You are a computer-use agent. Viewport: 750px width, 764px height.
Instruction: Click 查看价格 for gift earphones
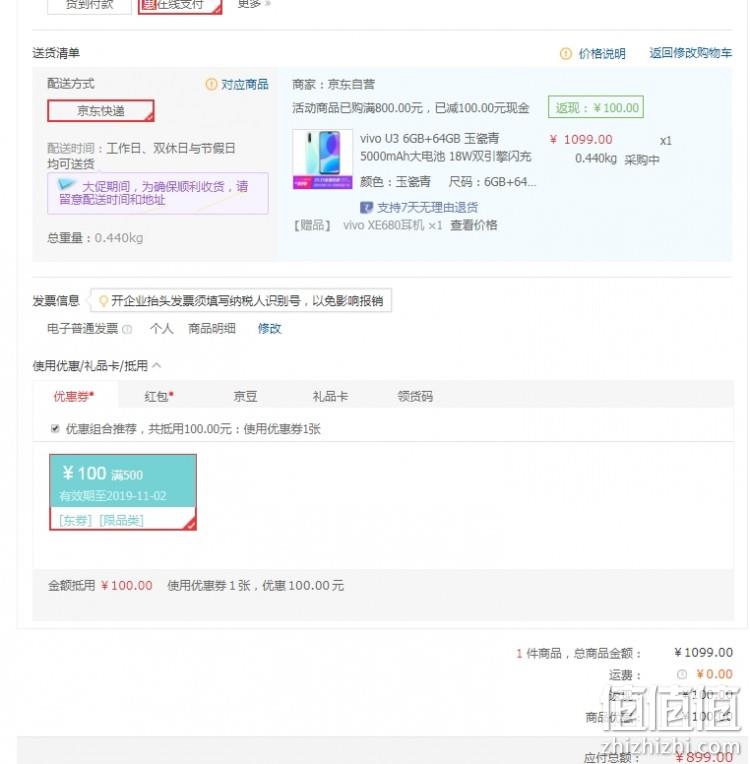[473, 225]
